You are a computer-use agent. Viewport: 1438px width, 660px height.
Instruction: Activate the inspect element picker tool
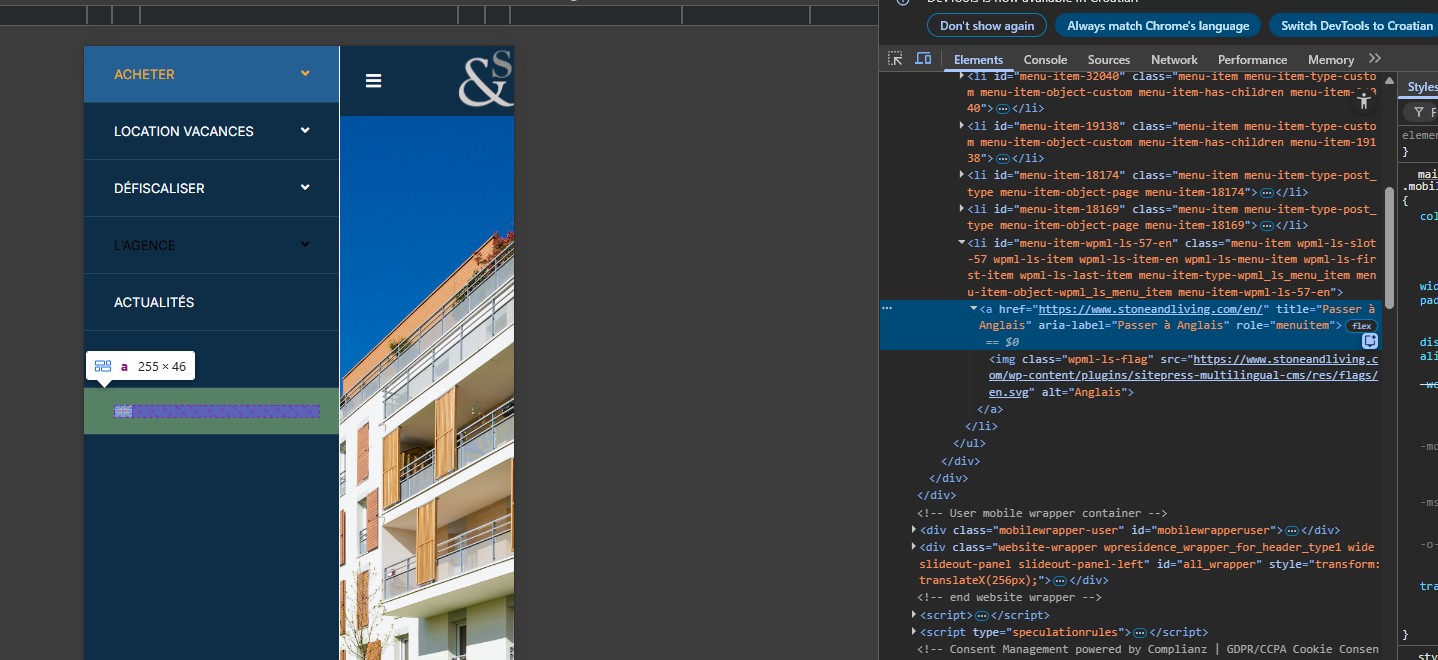[x=896, y=59]
